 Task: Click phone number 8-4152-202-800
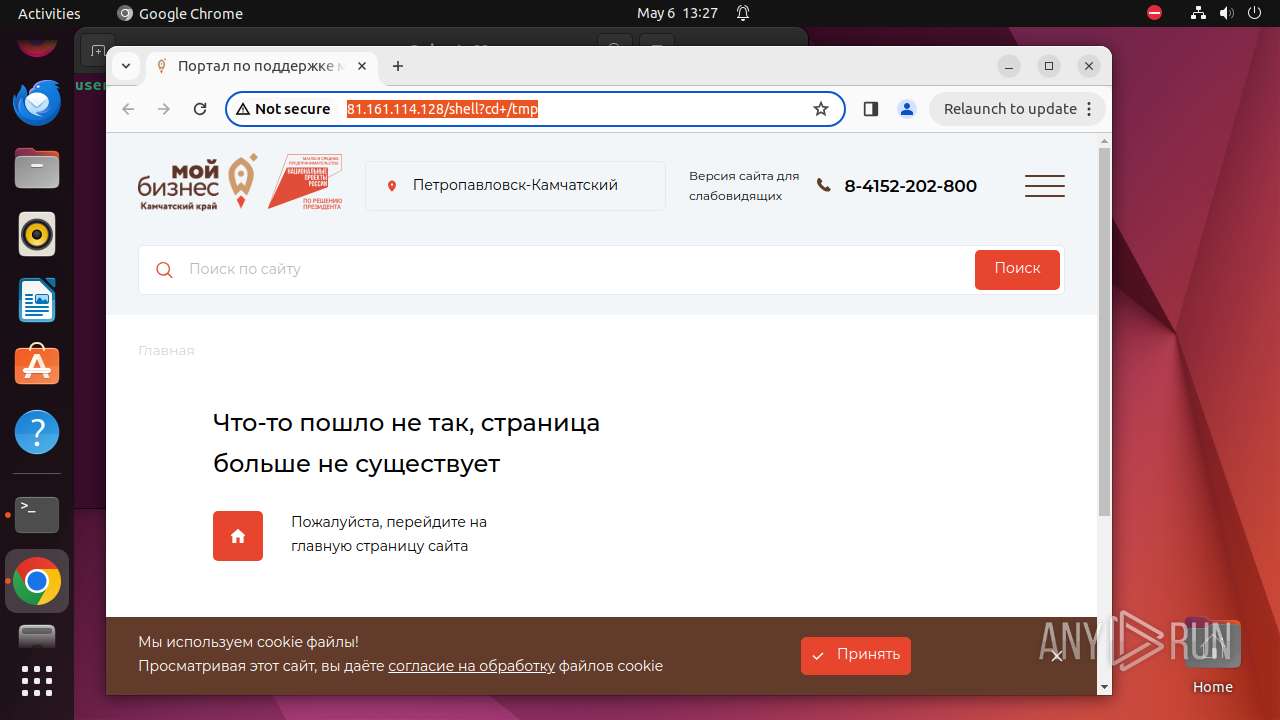(910, 186)
